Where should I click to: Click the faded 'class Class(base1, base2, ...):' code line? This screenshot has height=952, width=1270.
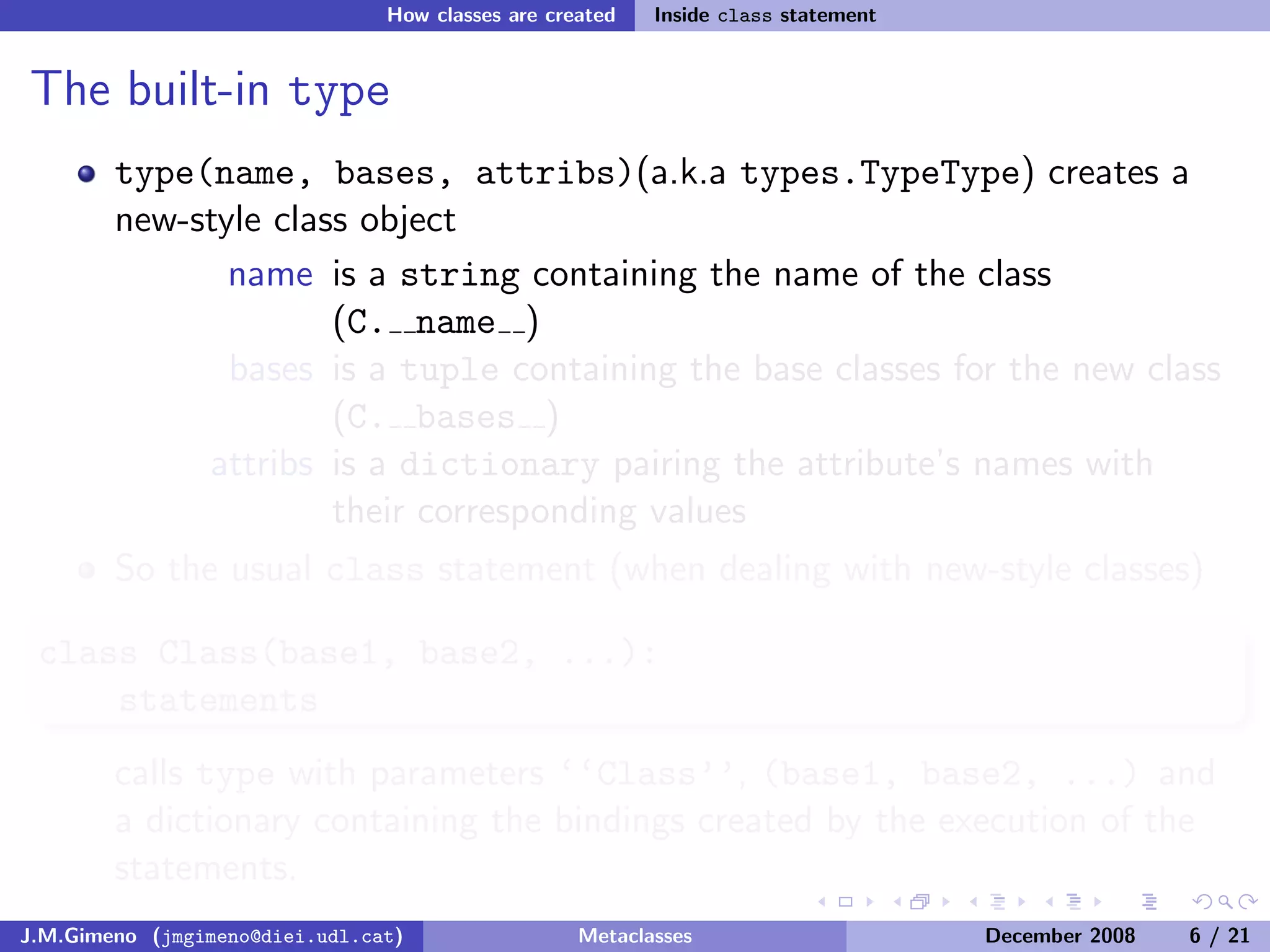pos(347,653)
